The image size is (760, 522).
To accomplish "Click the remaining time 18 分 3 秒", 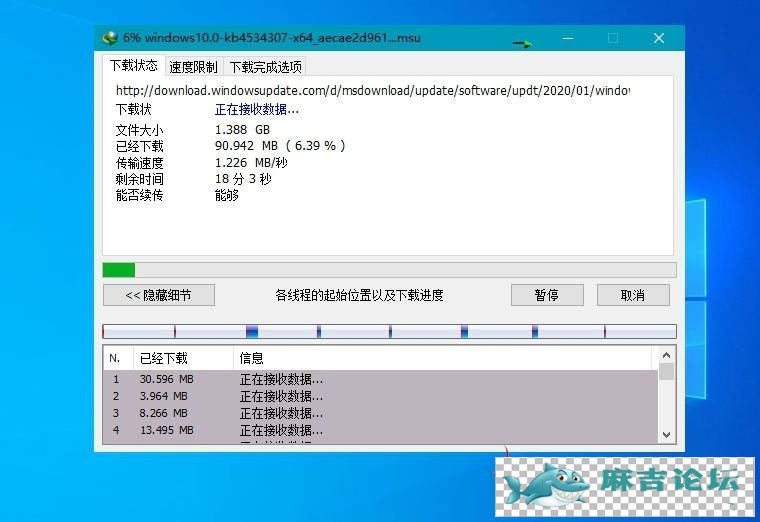I will coord(243,179).
